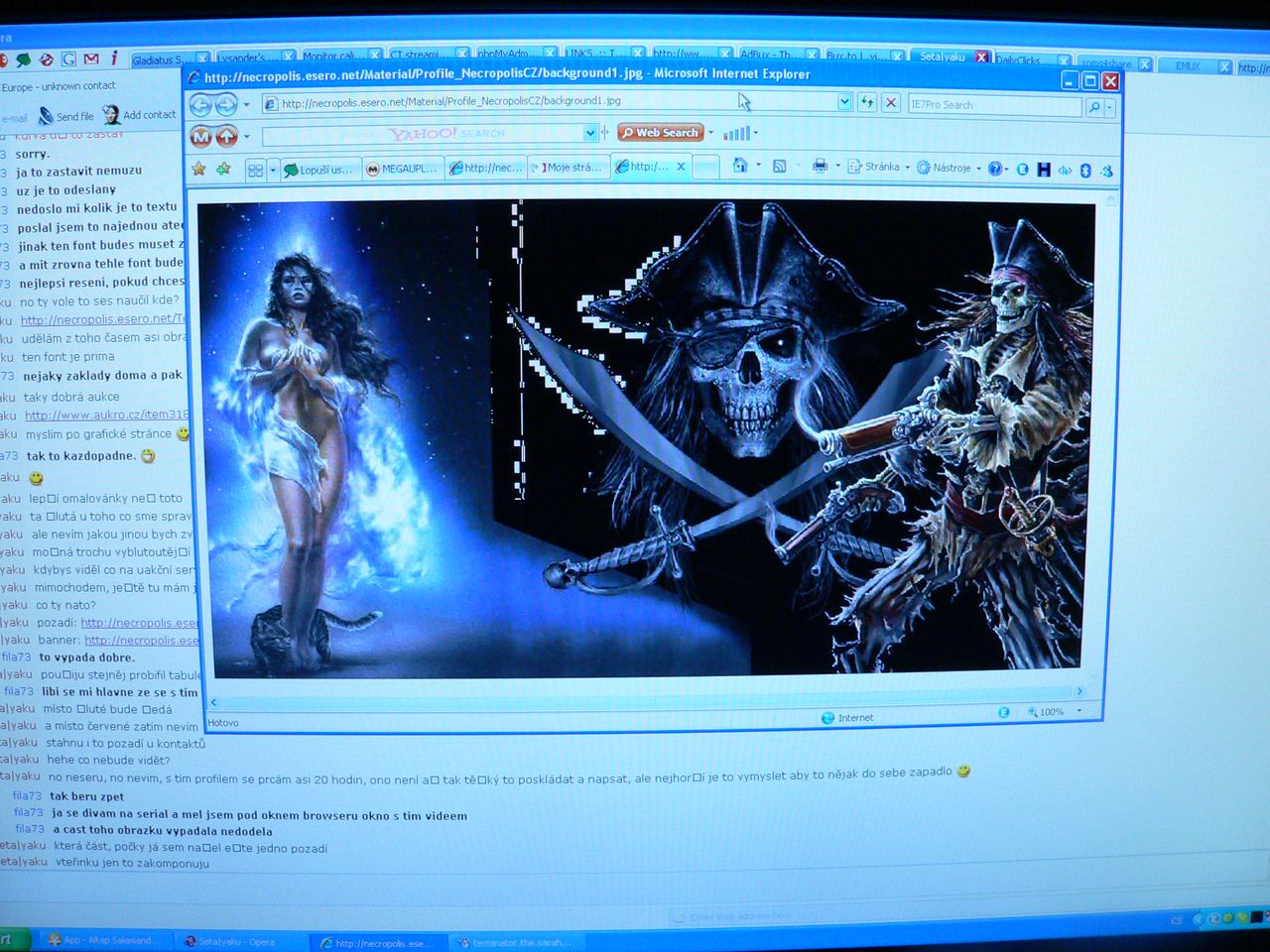Switch to the Setalyaku tab in Opera
Screen dimensions: 1270x952
[x=943, y=57]
